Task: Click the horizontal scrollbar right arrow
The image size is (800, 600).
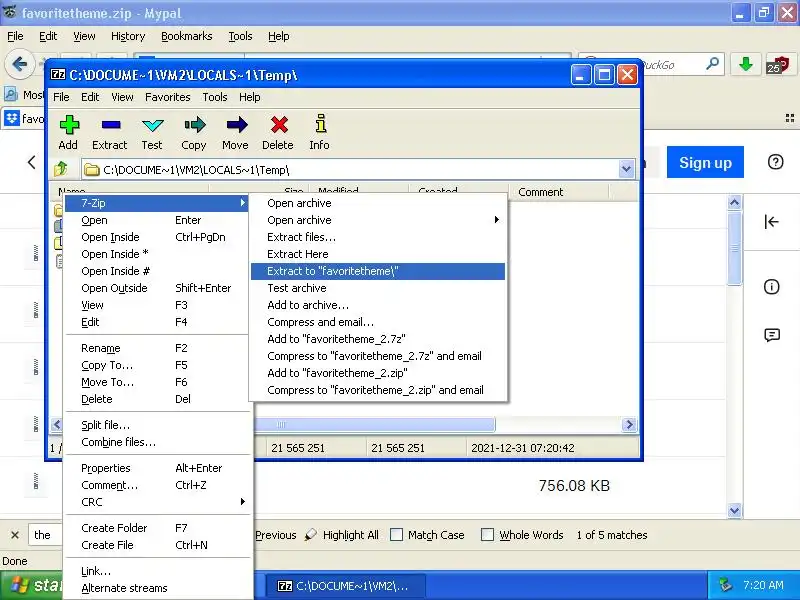Action: pos(629,424)
